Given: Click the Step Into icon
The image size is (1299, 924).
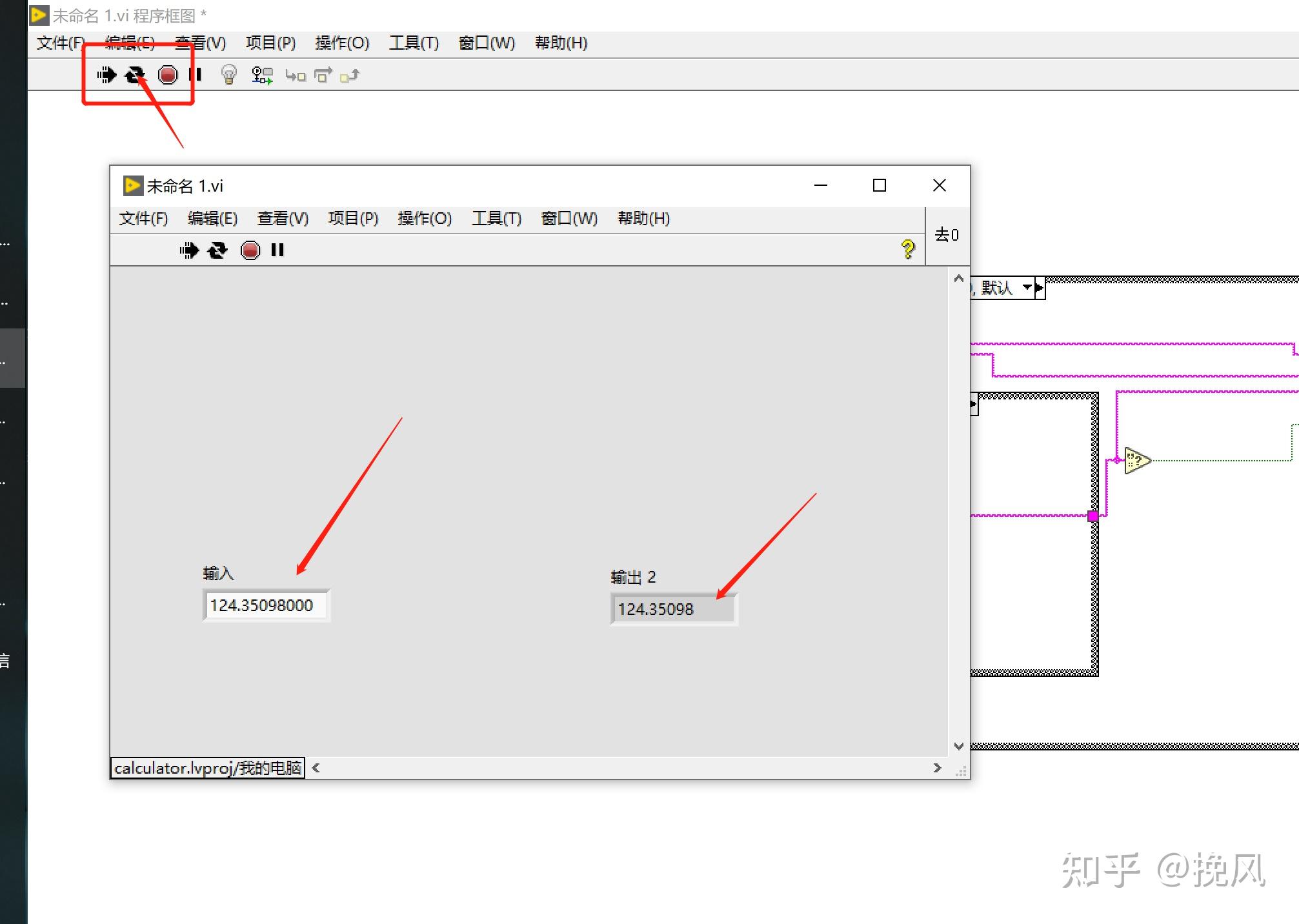Looking at the screenshot, I should 296,76.
